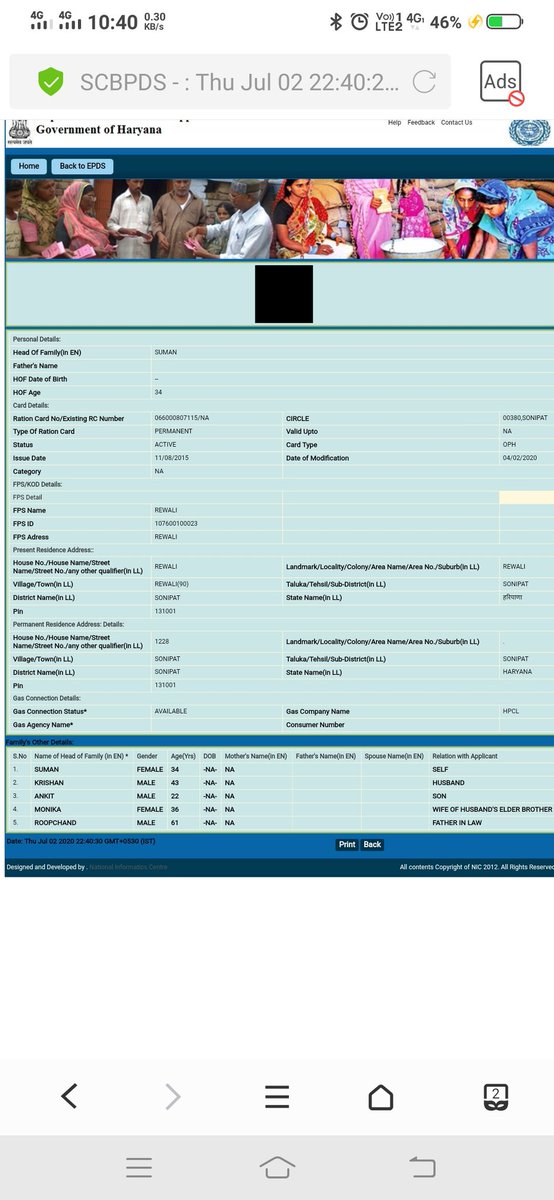Click the Gas Company Name value HPCL
The image size is (554, 1200).
tap(512, 711)
